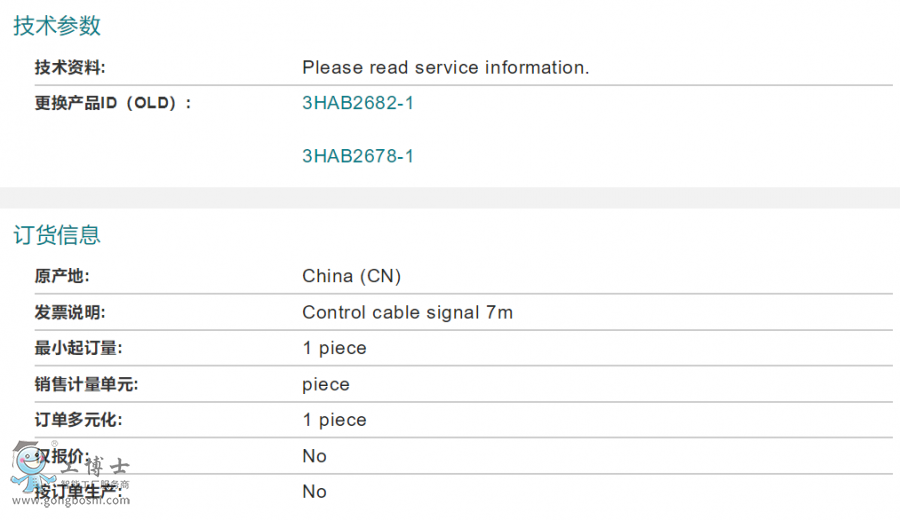Click the '1 piece' value beside 最小起订量
The image size is (900, 520).
tap(334, 349)
